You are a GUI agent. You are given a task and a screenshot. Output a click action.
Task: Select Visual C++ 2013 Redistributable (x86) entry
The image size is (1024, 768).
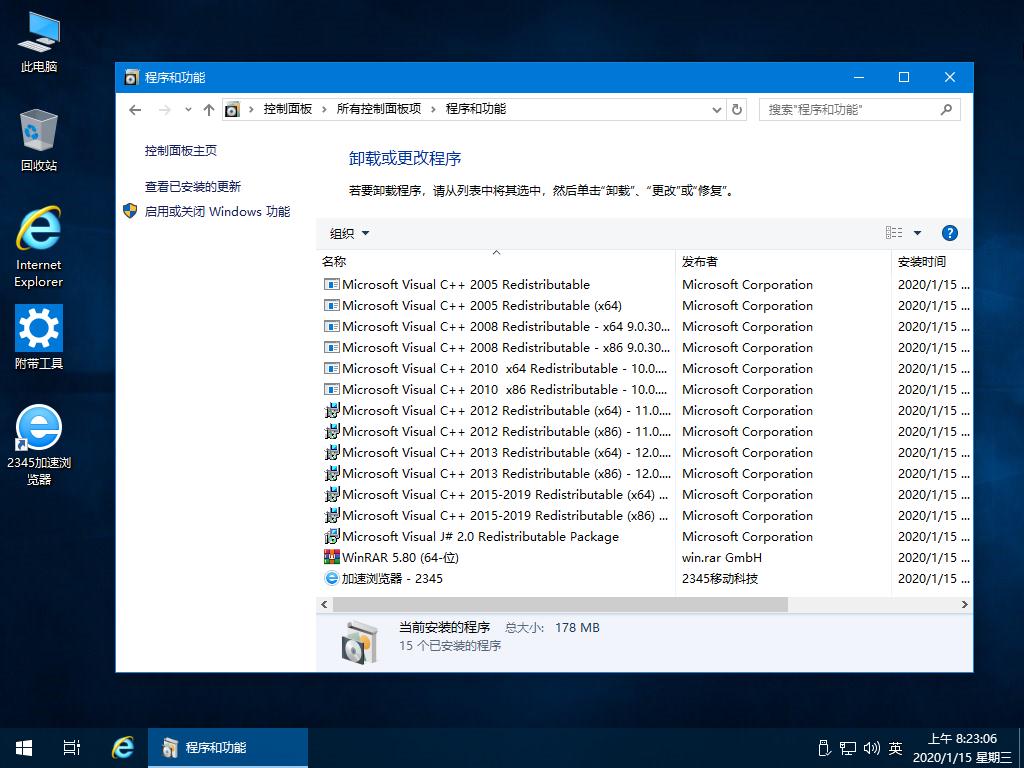point(496,473)
